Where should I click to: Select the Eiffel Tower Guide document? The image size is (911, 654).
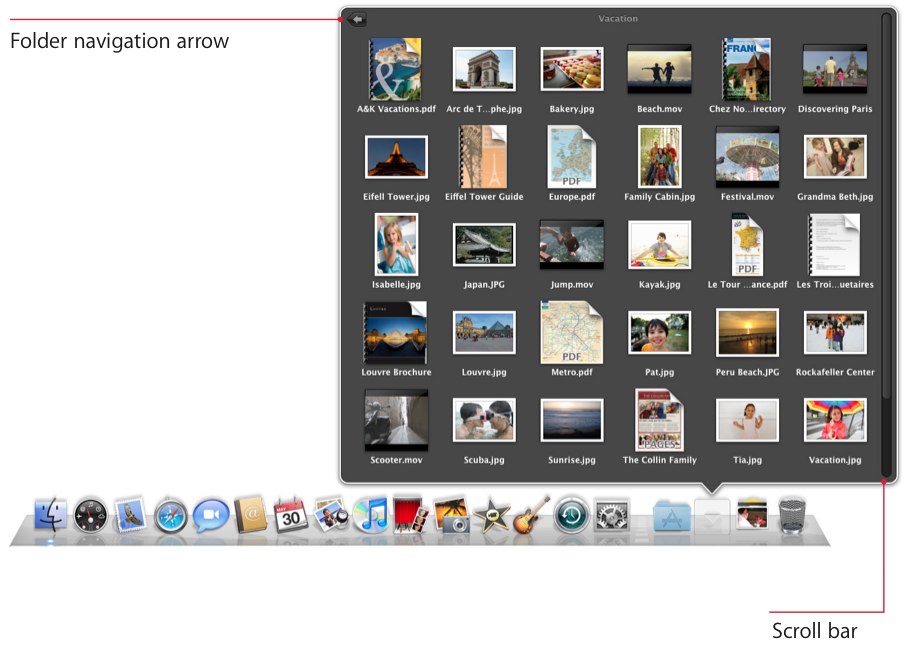pos(483,157)
